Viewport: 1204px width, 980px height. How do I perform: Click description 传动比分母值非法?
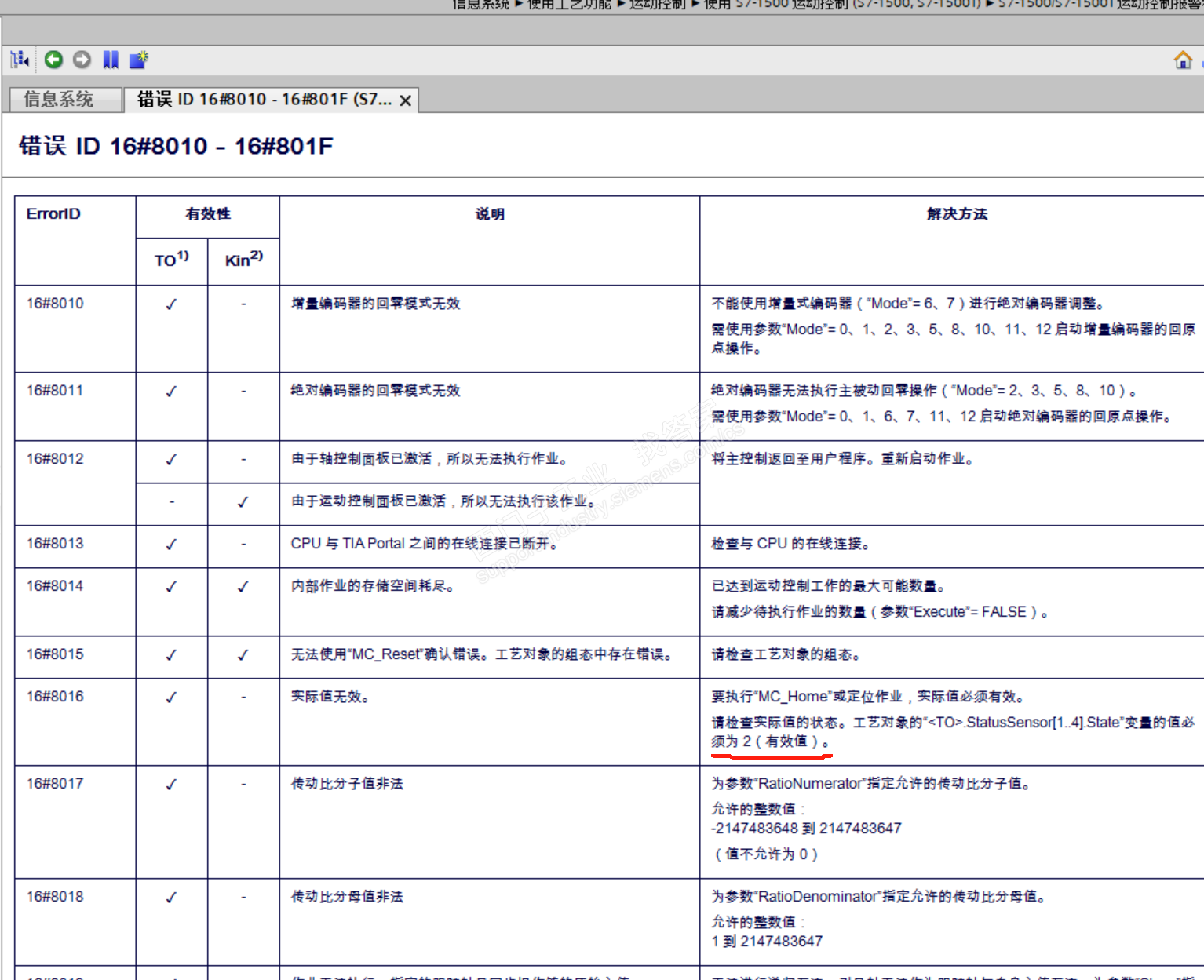pyautogui.click(x=347, y=897)
